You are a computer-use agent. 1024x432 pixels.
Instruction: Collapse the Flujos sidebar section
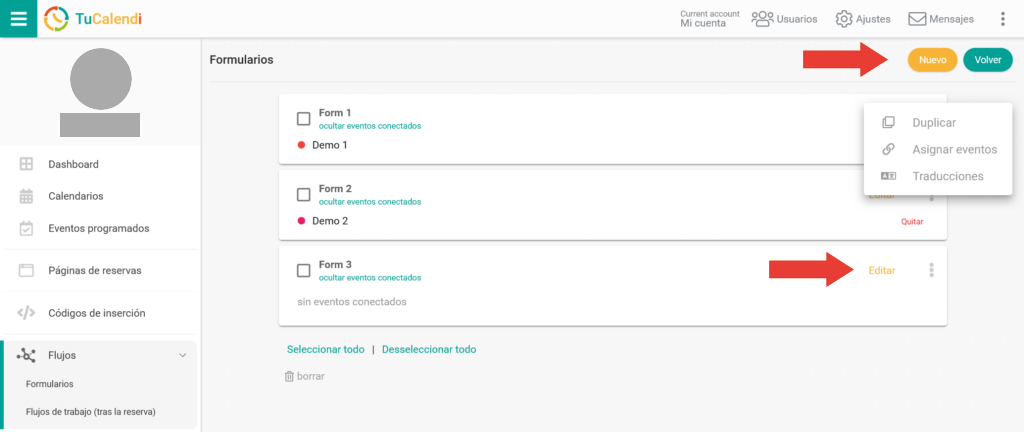pos(182,355)
